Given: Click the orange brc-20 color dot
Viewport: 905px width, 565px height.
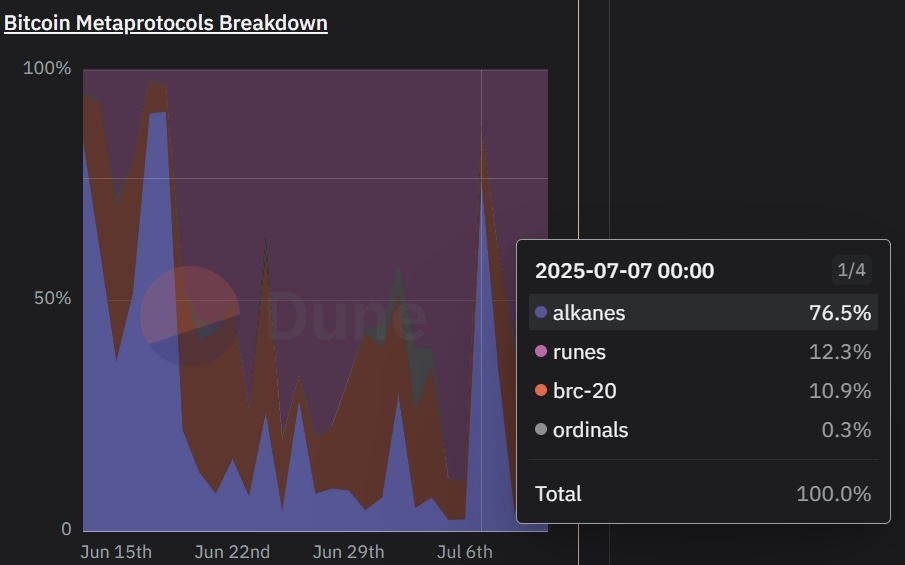Looking at the screenshot, I should click(541, 390).
